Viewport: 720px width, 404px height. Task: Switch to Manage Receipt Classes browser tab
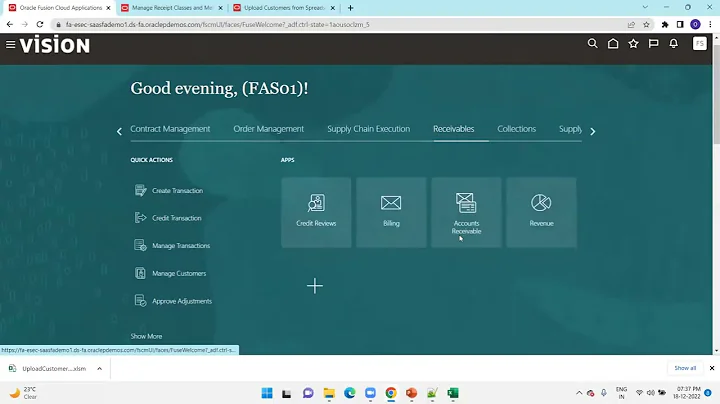click(x=172, y=8)
